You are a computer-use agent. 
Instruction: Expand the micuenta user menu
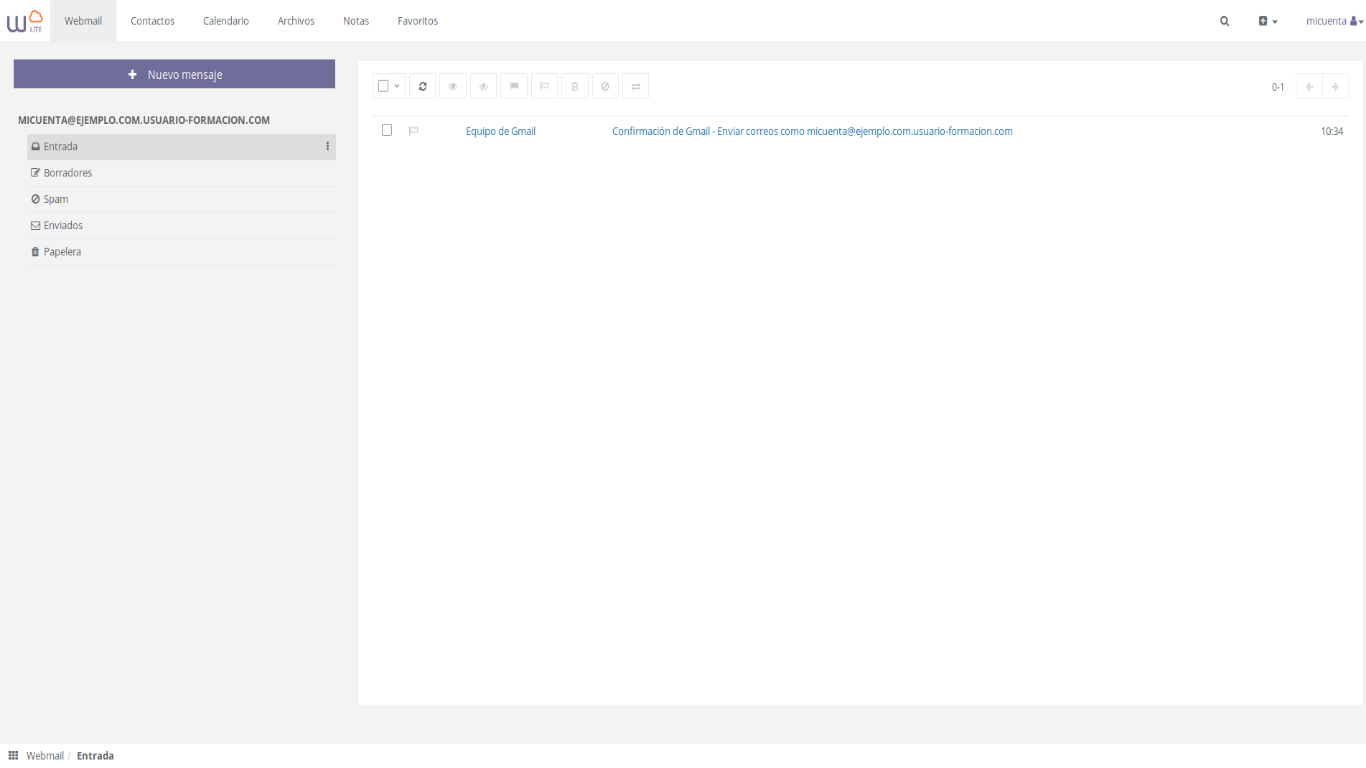click(1334, 21)
